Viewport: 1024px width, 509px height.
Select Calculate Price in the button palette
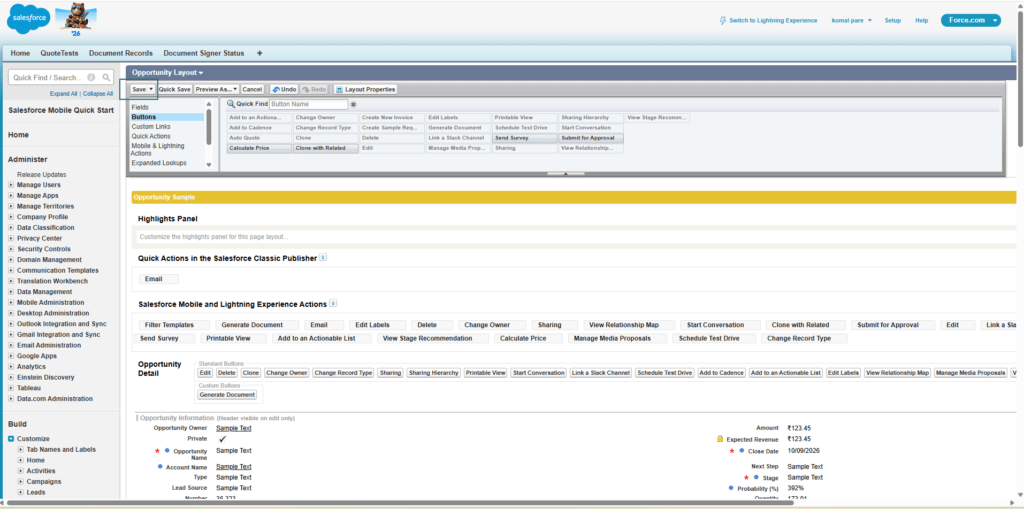tap(259, 148)
